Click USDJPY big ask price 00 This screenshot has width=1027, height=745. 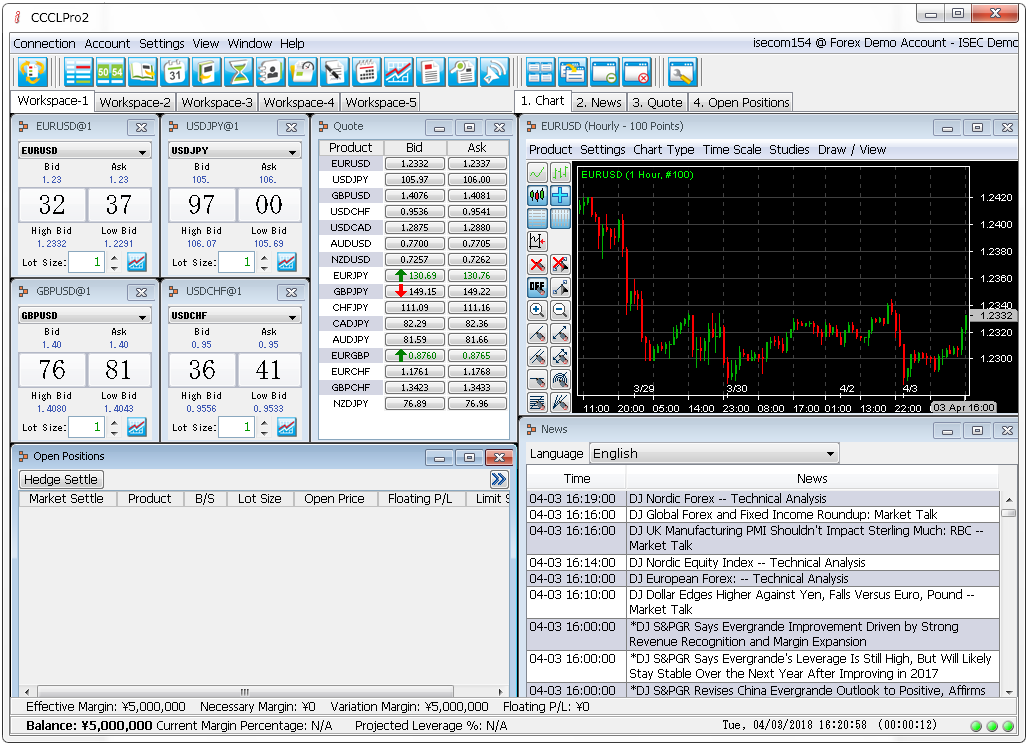[x=269, y=205]
